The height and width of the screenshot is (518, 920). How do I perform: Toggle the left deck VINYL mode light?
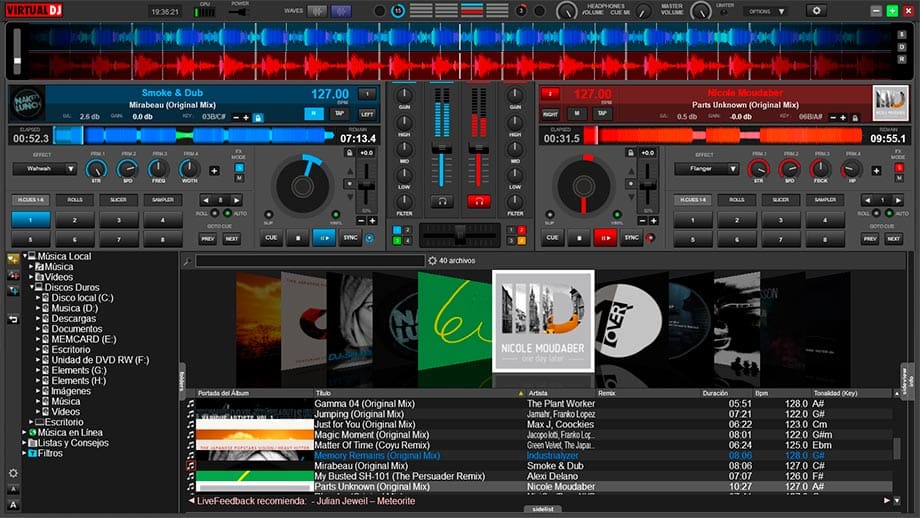pyautogui.click(x=336, y=215)
